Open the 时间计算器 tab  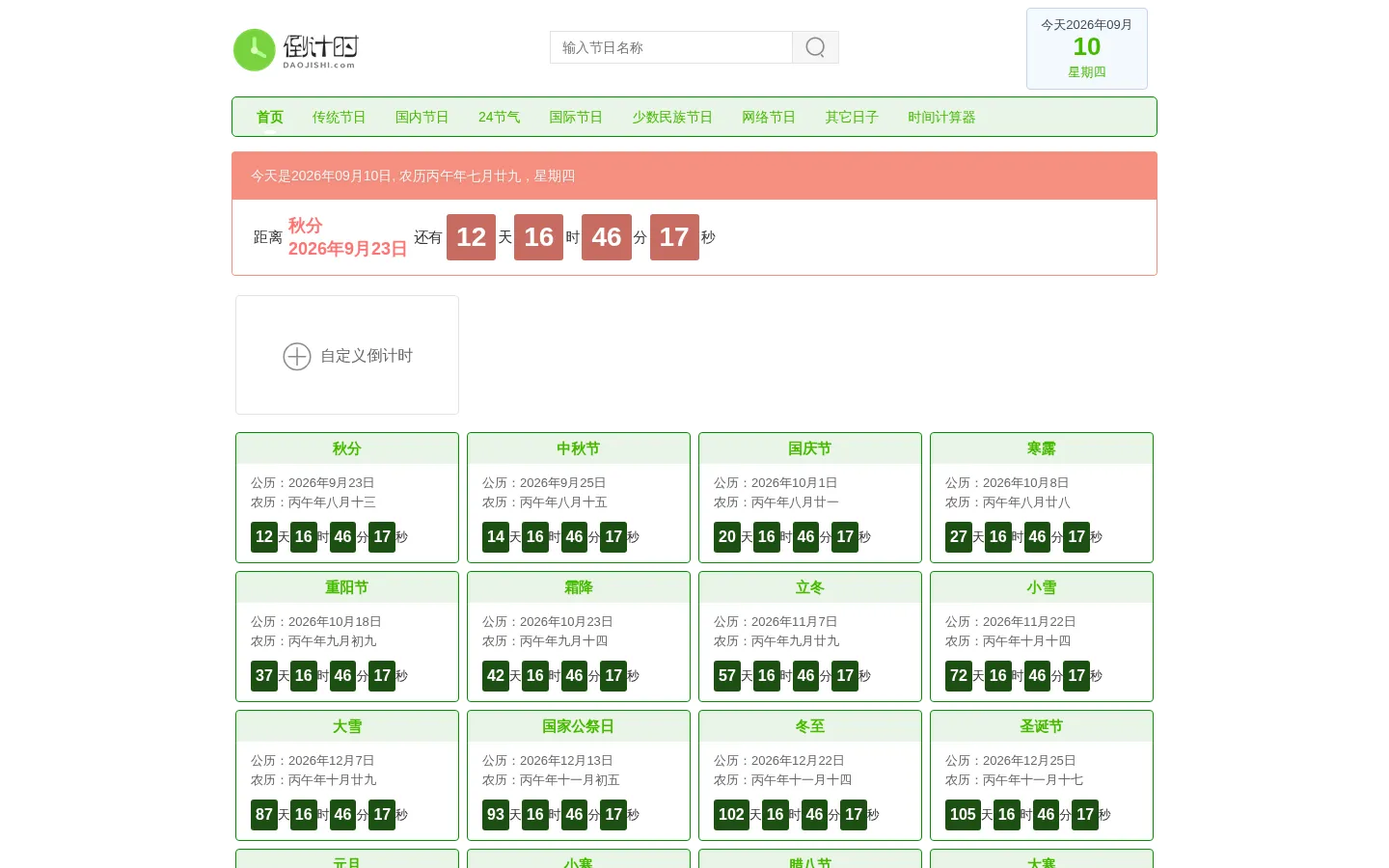pyautogui.click(x=941, y=117)
